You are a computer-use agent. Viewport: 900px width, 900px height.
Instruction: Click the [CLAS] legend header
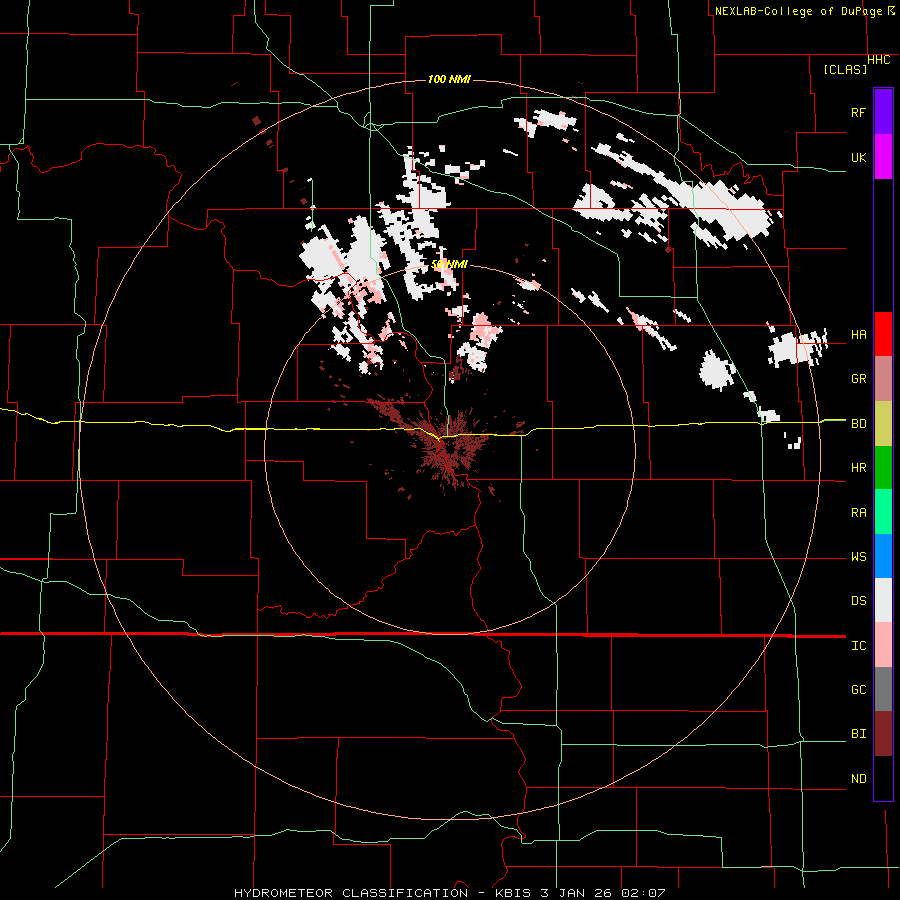pyautogui.click(x=845, y=69)
